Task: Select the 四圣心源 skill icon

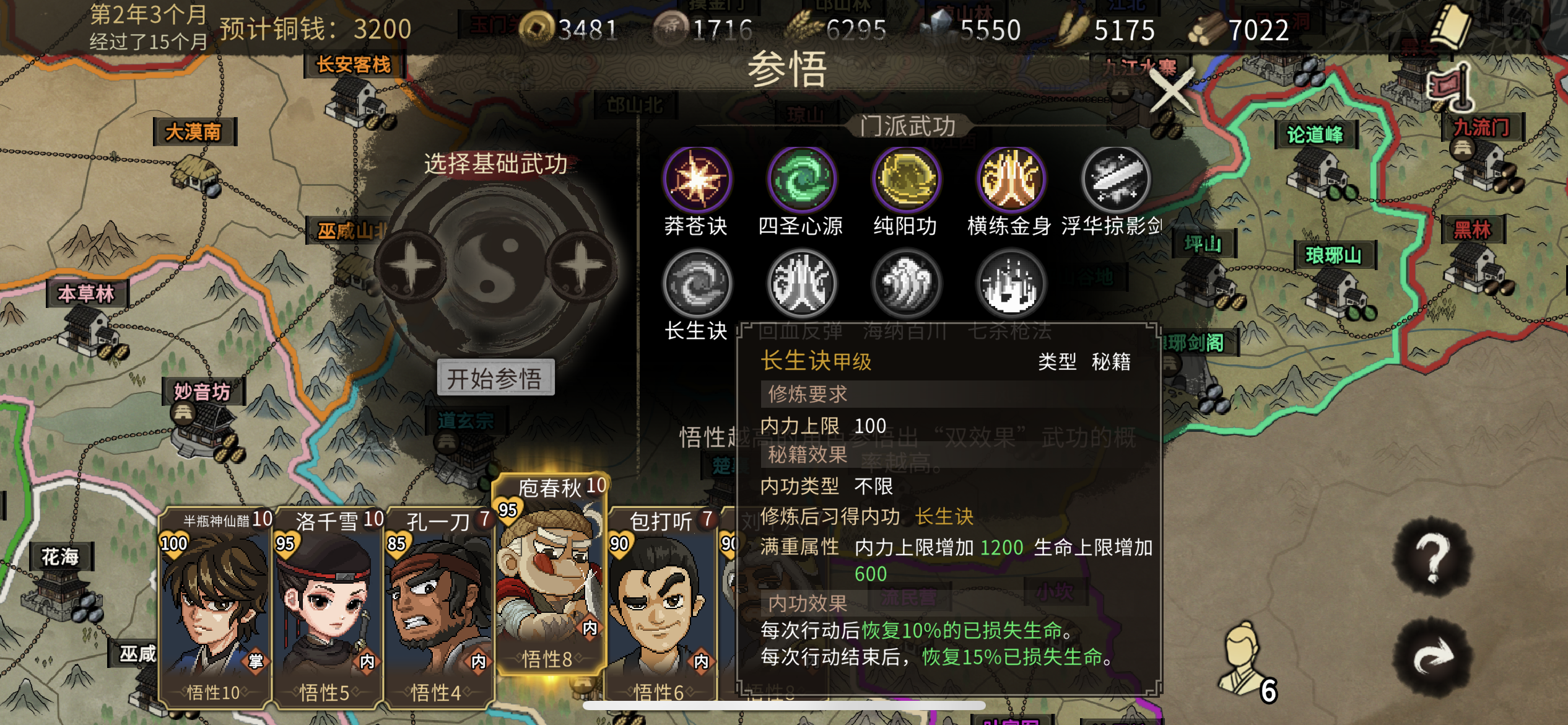Action: (x=801, y=180)
